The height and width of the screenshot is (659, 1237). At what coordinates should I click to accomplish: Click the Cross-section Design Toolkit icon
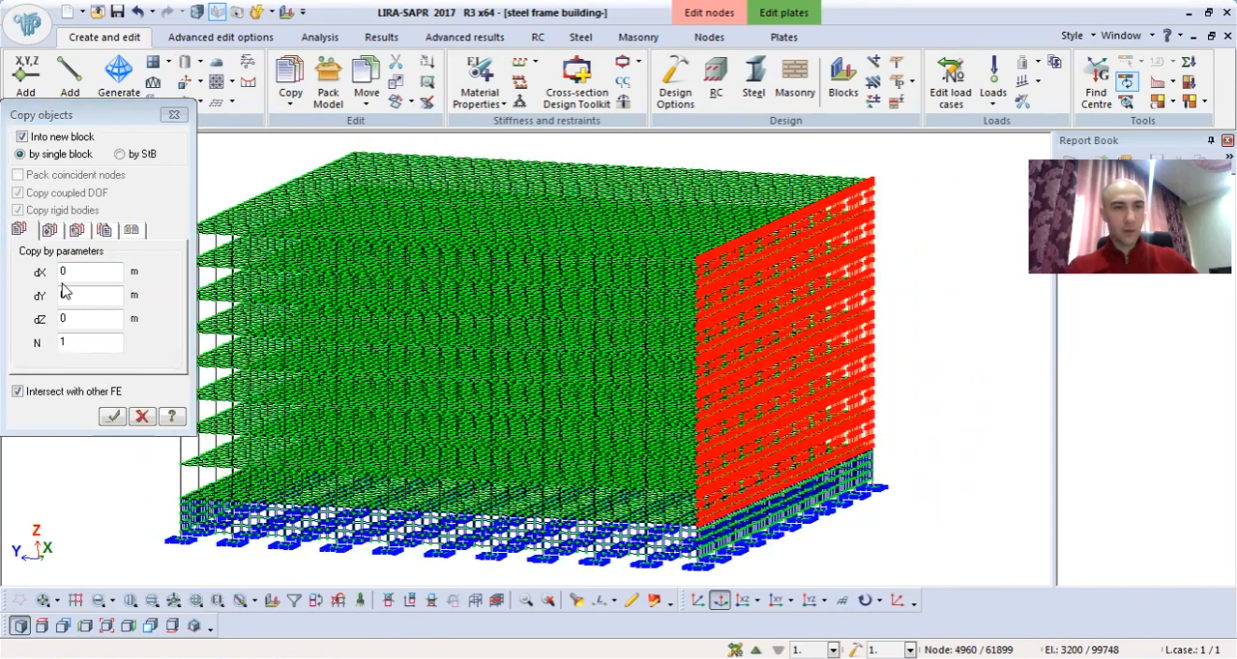click(576, 71)
